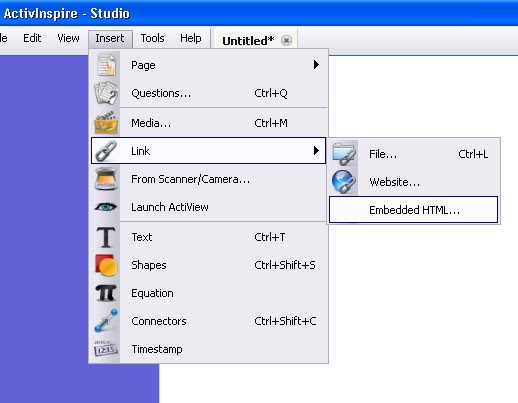This screenshot has height=403, width=518.
Task: Choose Website... in Link submenu
Action: [x=413, y=182]
